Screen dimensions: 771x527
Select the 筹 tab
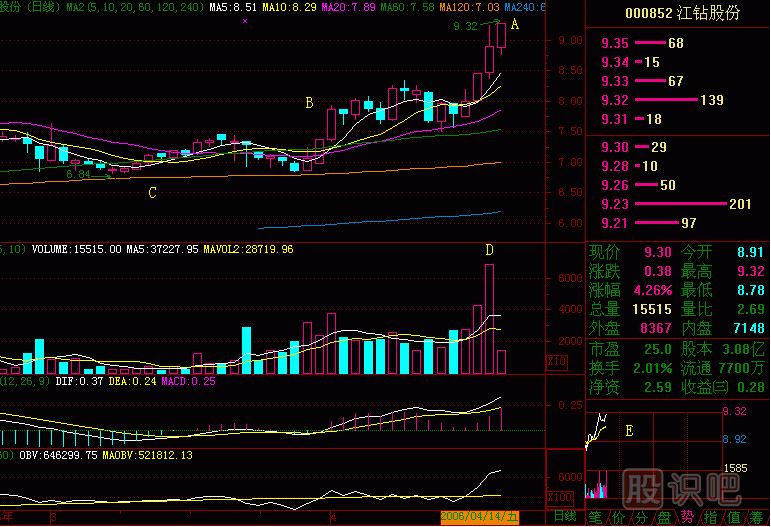pyautogui.click(x=758, y=517)
